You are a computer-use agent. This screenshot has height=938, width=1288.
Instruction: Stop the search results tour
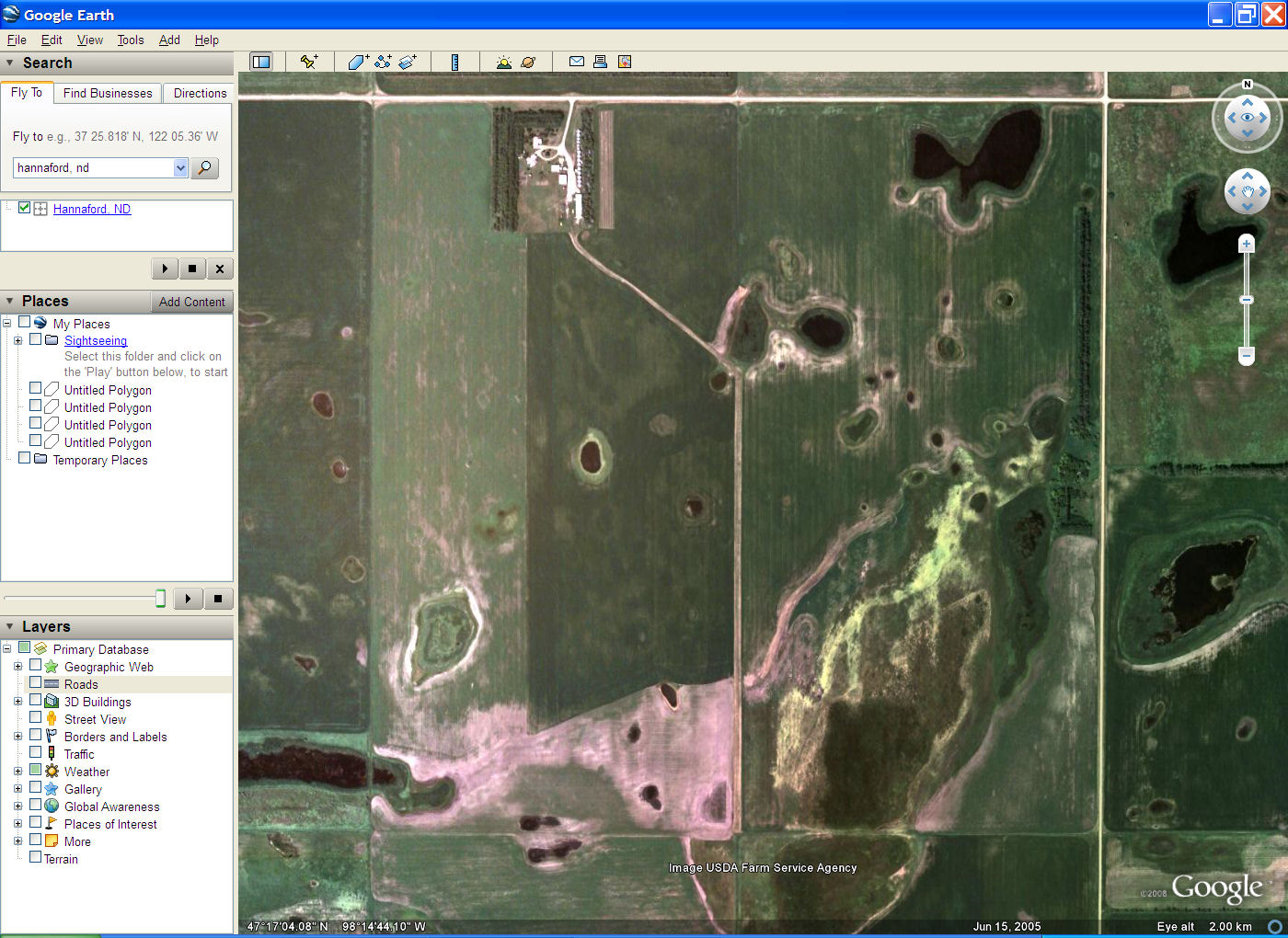[192, 269]
